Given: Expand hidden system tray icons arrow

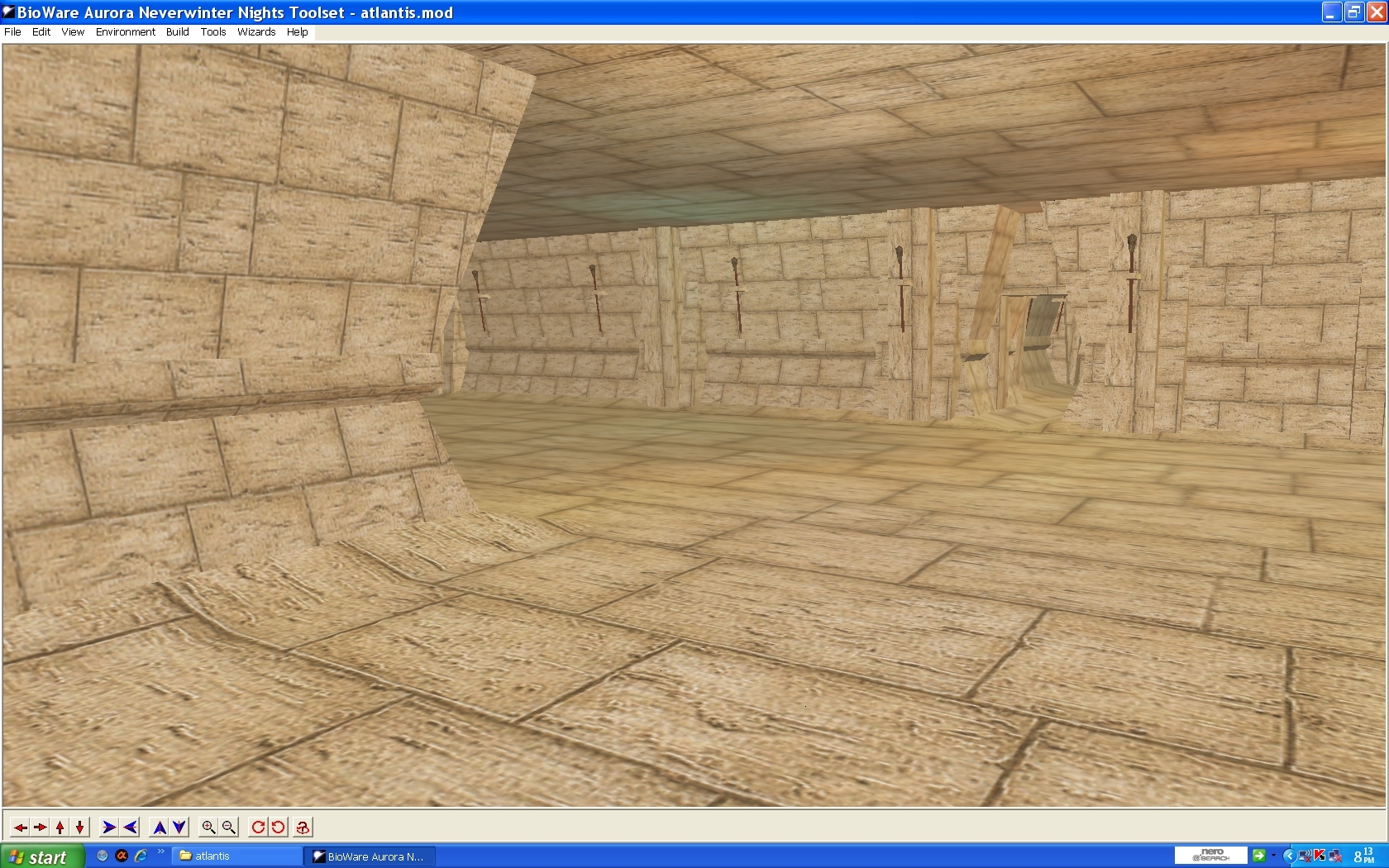Looking at the screenshot, I should [1289, 856].
